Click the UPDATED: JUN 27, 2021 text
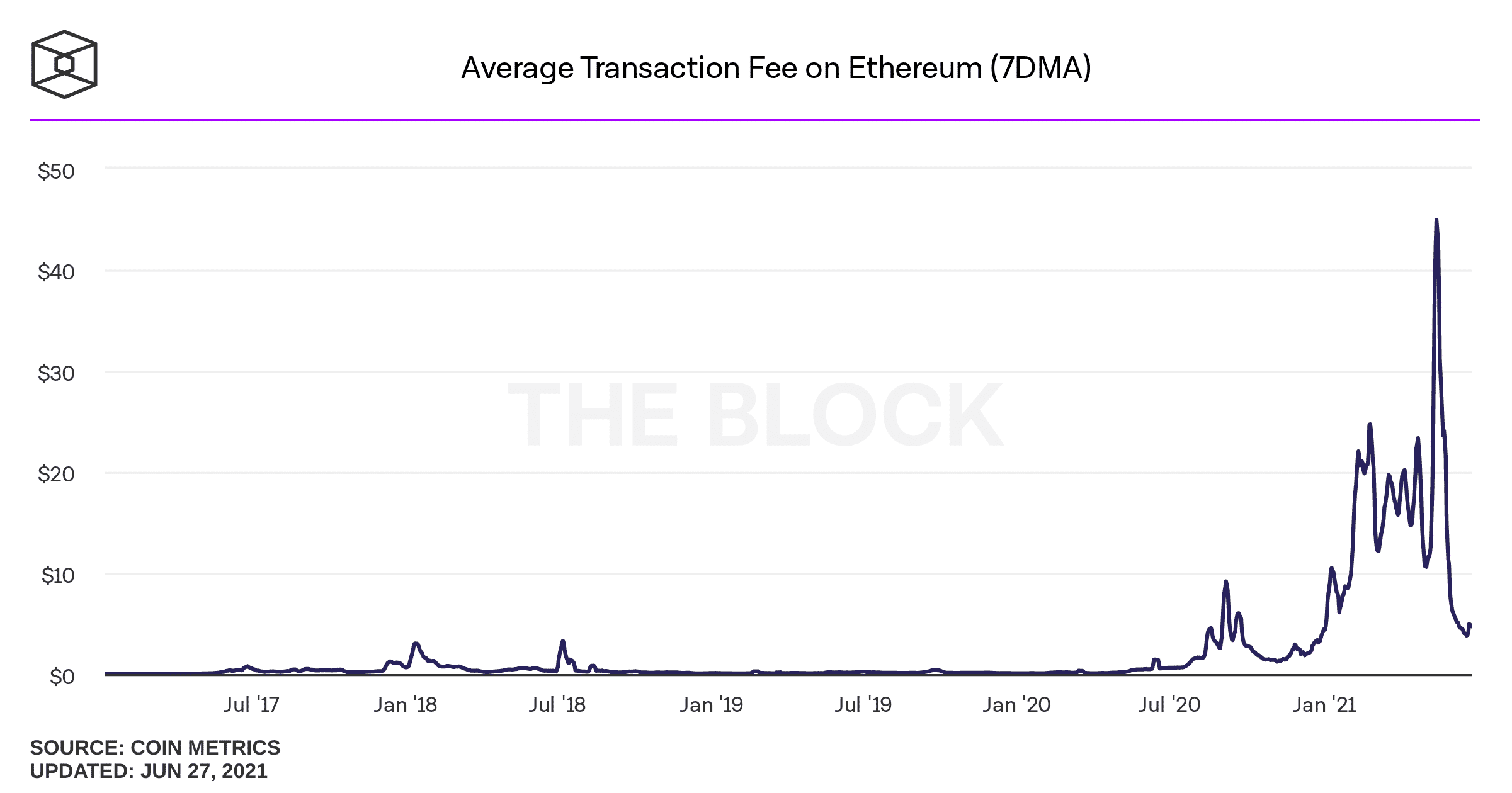 pyautogui.click(x=149, y=771)
